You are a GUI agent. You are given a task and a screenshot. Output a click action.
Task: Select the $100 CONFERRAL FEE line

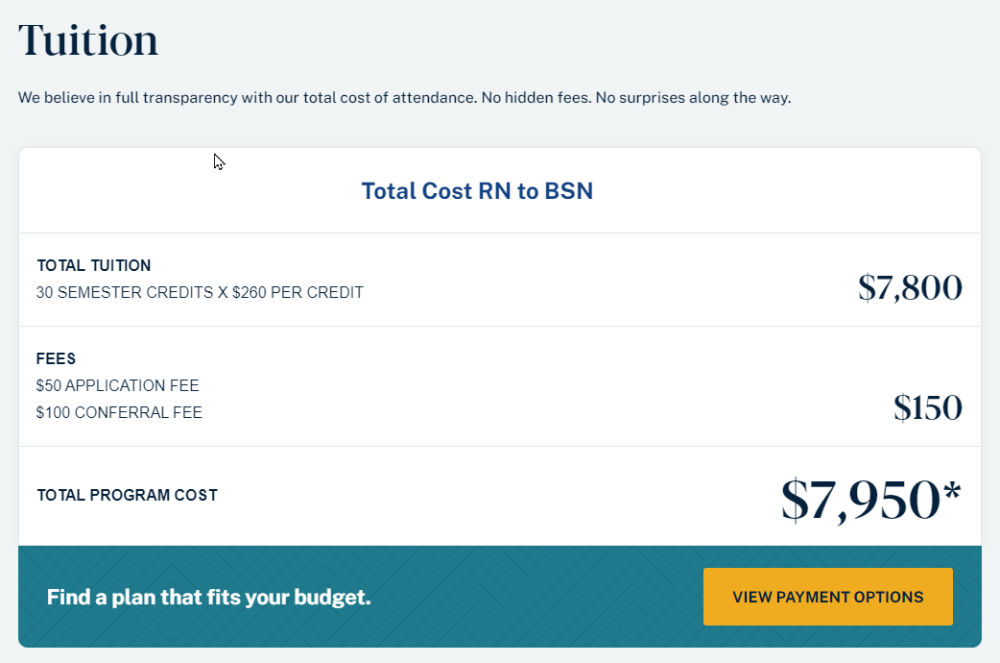[119, 412]
